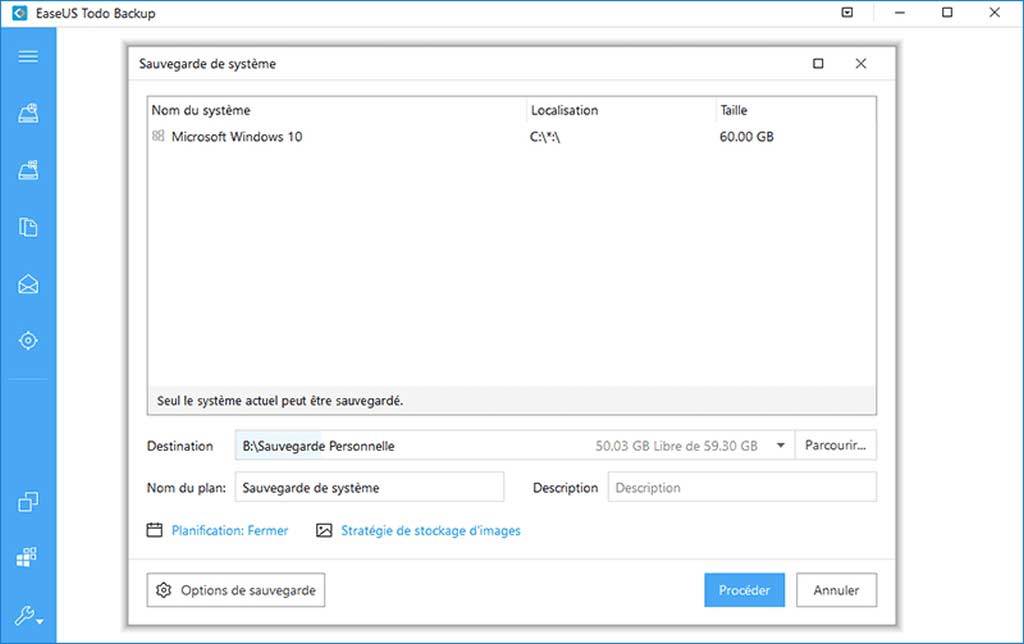Minimize the EaseUS Todo Backup window
The width and height of the screenshot is (1024, 644).
tap(900, 12)
